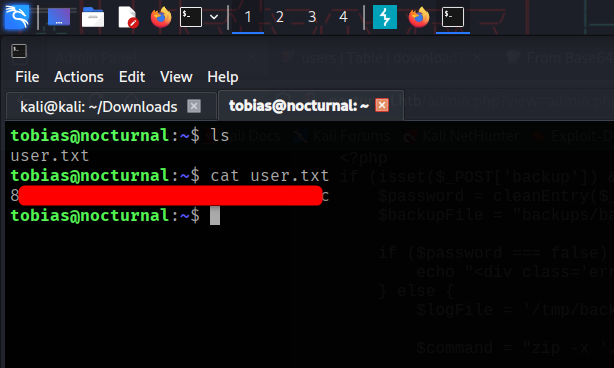Expand the terminal launcher dropdown arrow
614x368 pixels.
pyautogui.click(x=214, y=17)
